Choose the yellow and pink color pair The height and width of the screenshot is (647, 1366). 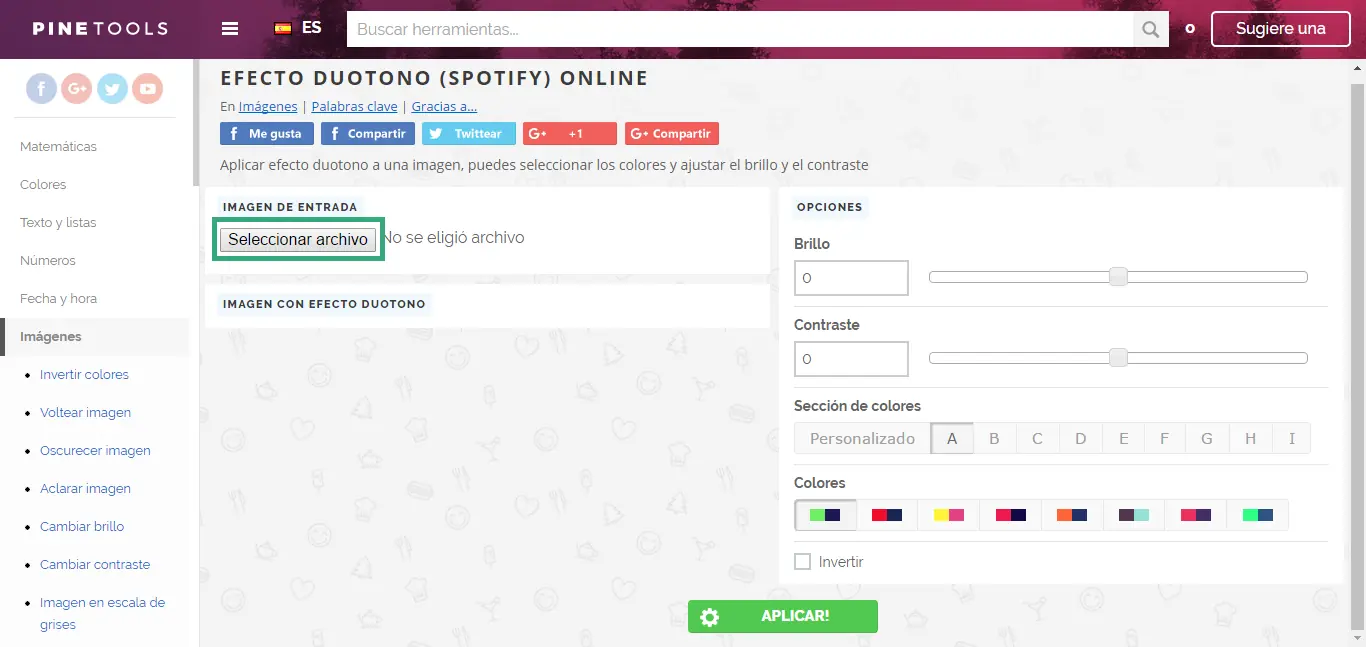948,515
